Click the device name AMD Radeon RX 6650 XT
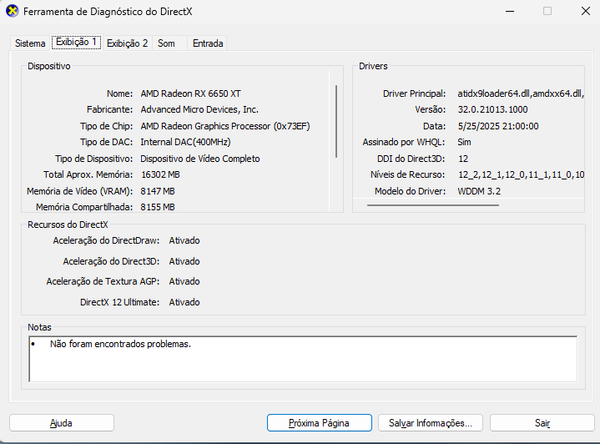Image resolution: width=600 pixels, height=444 pixels. pos(191,94)
